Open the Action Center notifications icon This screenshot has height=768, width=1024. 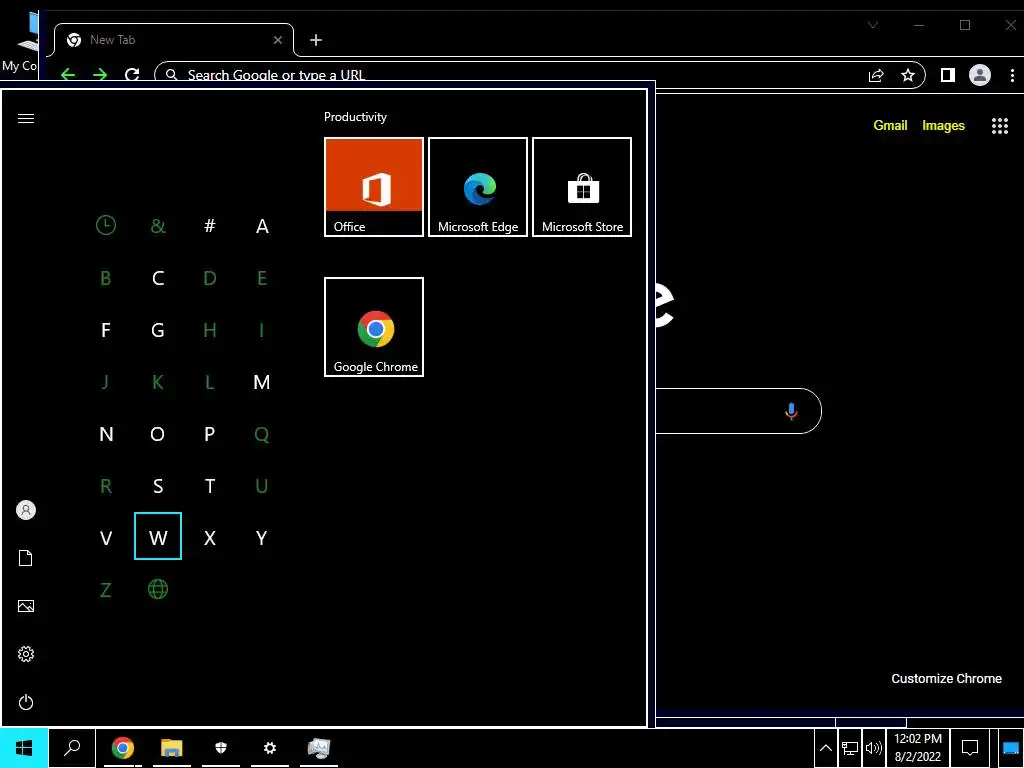click(970, 748)
